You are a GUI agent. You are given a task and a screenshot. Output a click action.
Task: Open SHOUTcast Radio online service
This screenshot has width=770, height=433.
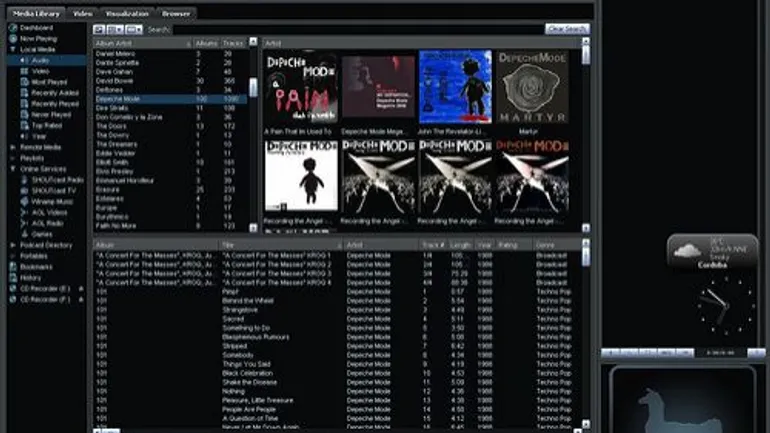59,181
